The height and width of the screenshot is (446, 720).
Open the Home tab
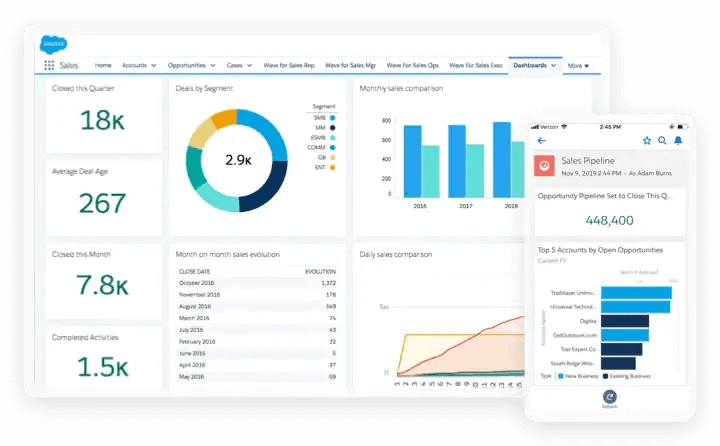pyautogui.click(x=103, y=65)
